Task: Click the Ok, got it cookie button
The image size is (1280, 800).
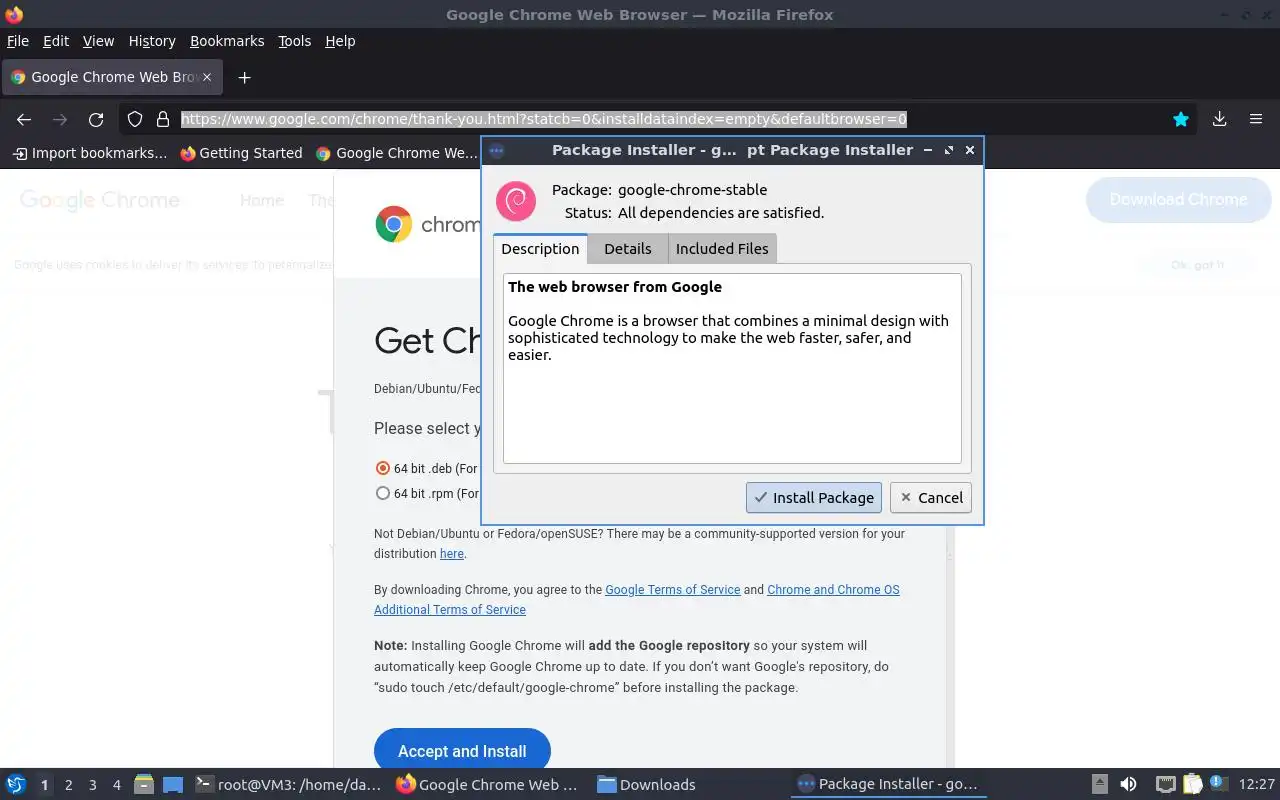Action: [x=1197, y=265]
